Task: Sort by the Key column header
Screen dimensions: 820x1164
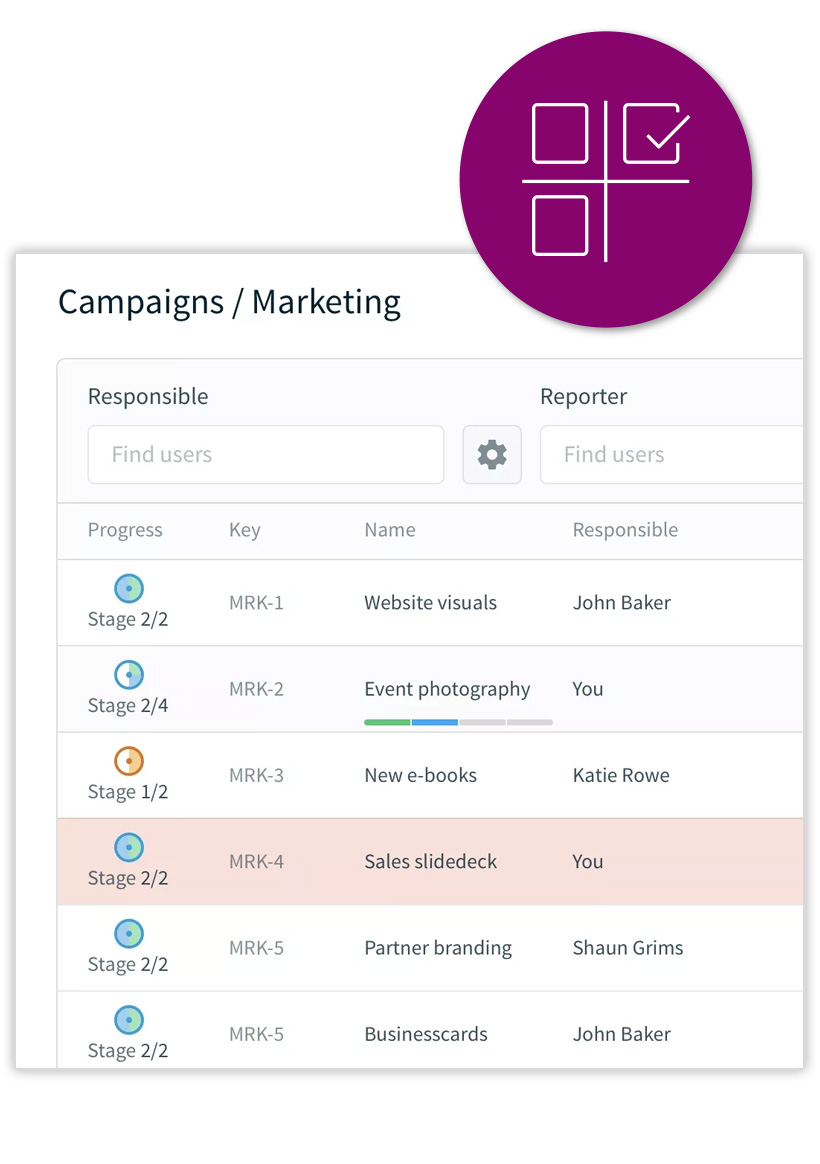Action: coord(244,530)
